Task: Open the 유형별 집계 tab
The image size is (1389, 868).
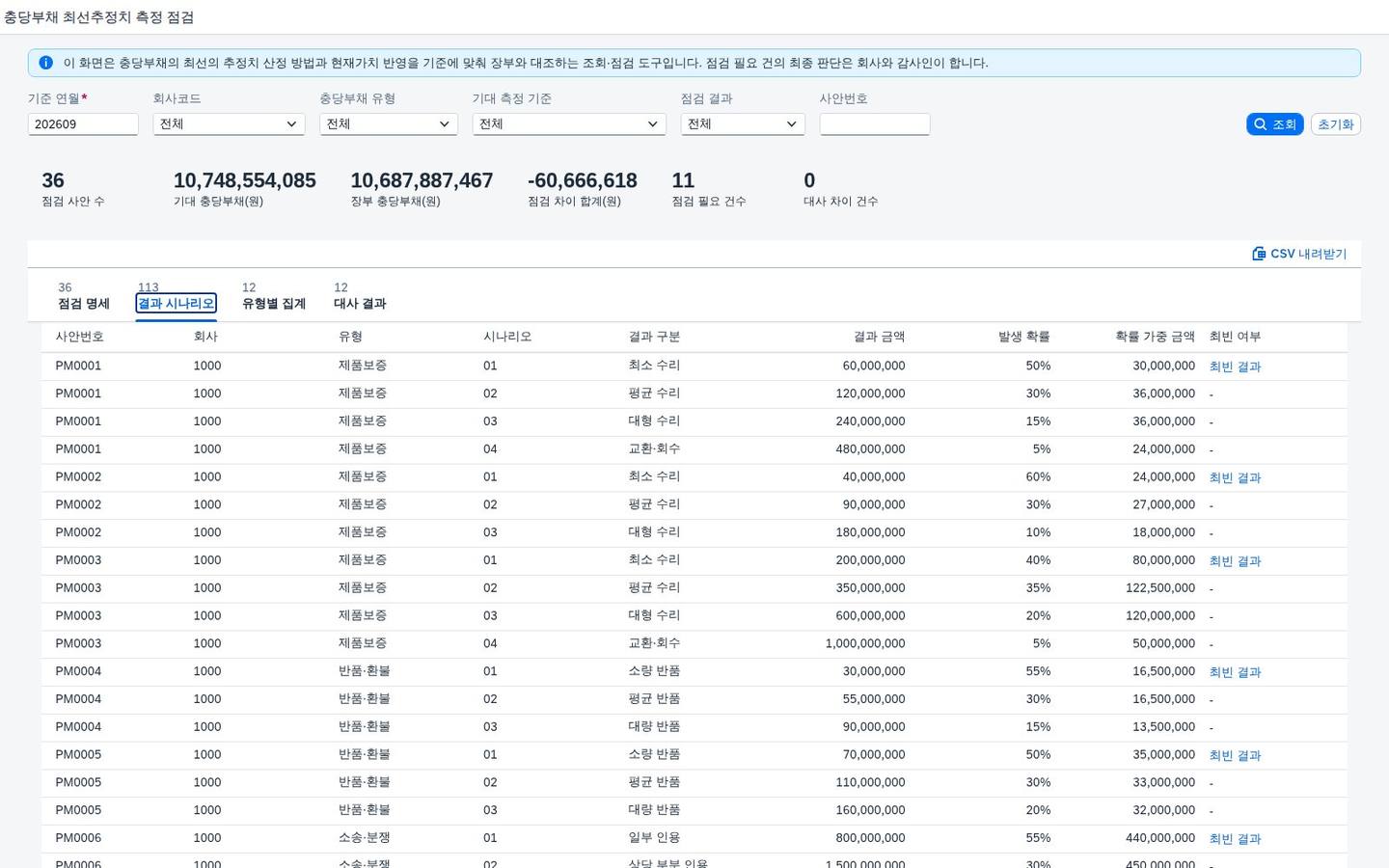Action: [274, 296]
